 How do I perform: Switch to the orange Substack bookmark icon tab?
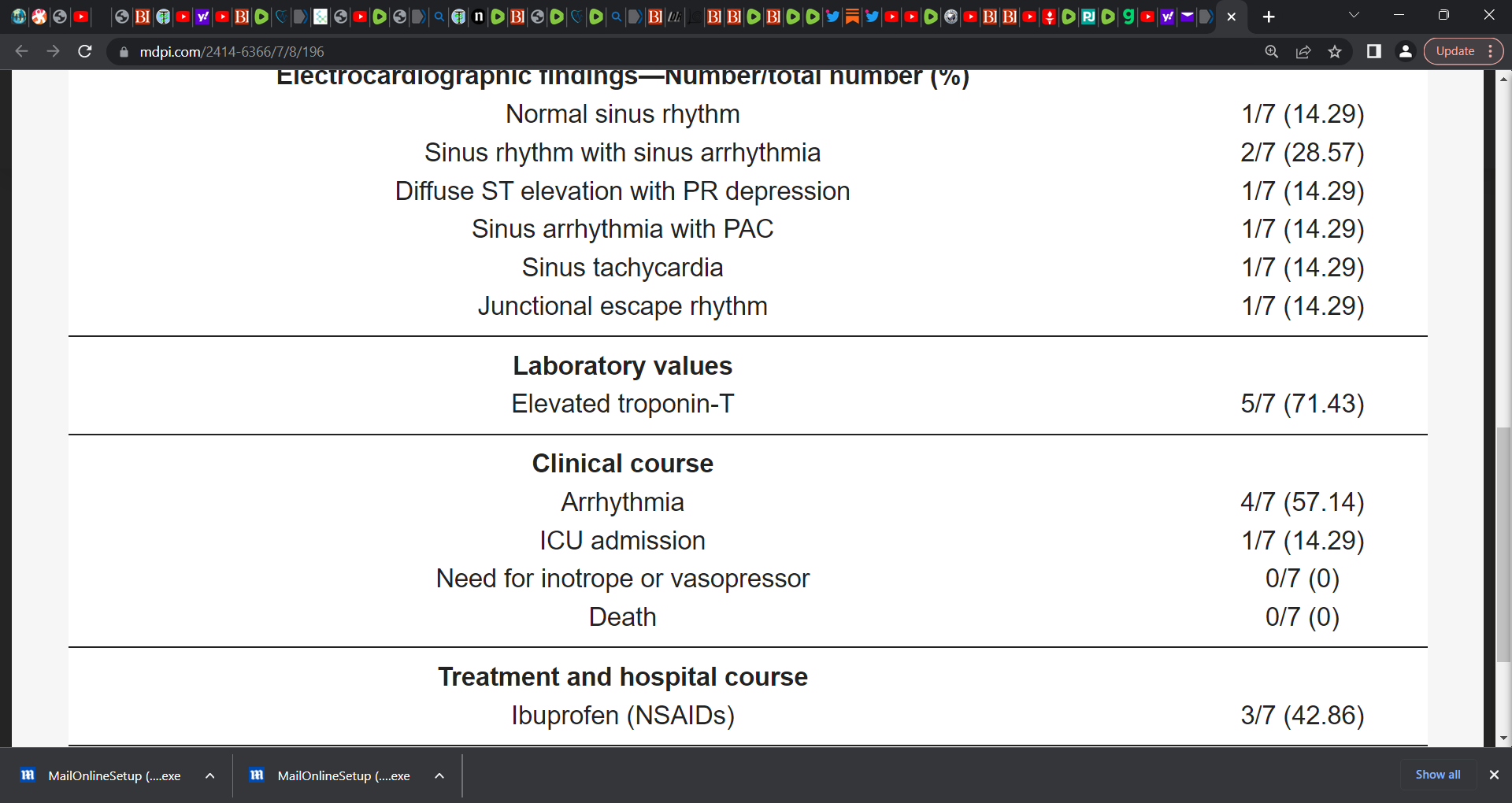pyautogui.click(x=852, y=17)
